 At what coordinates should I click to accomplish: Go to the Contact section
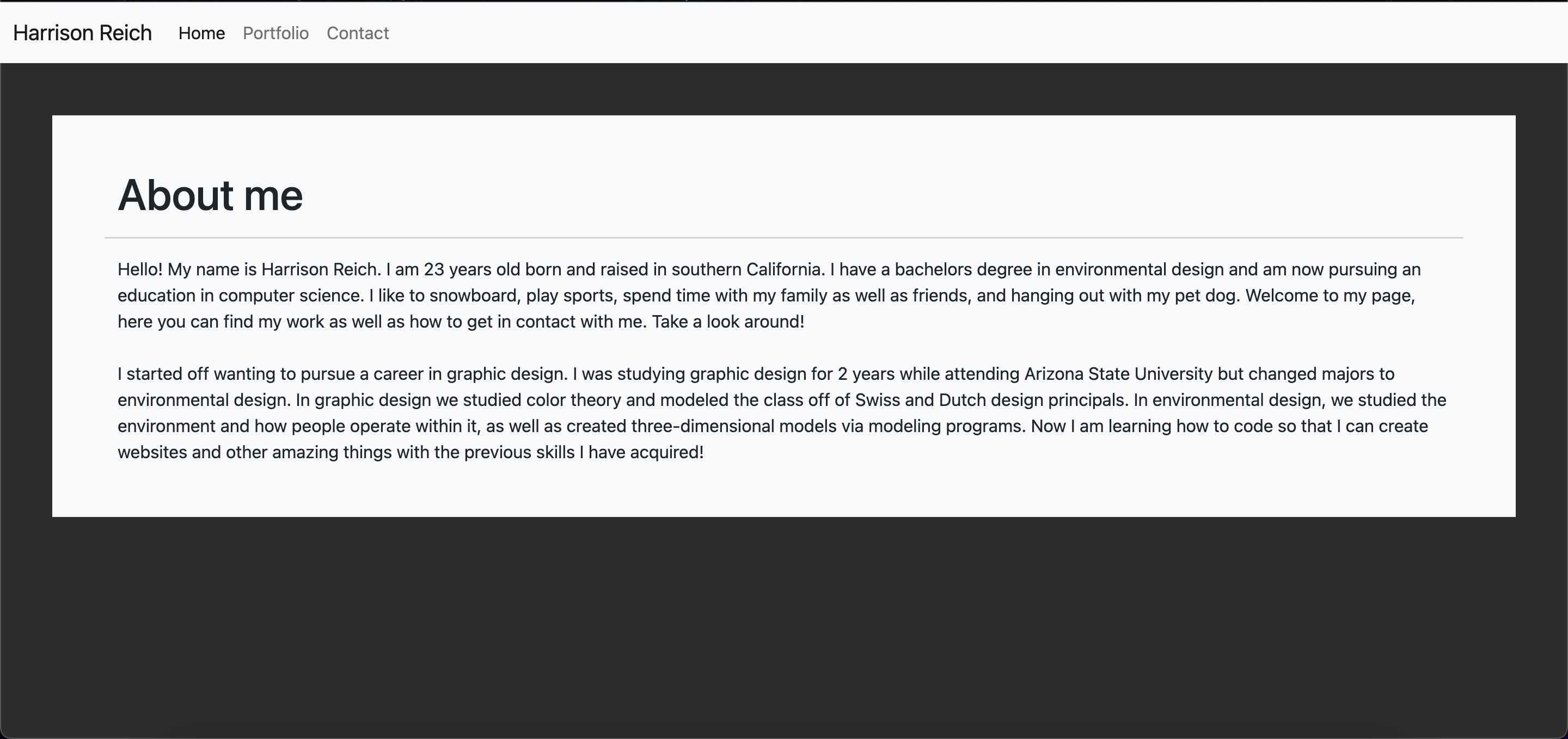357,33
